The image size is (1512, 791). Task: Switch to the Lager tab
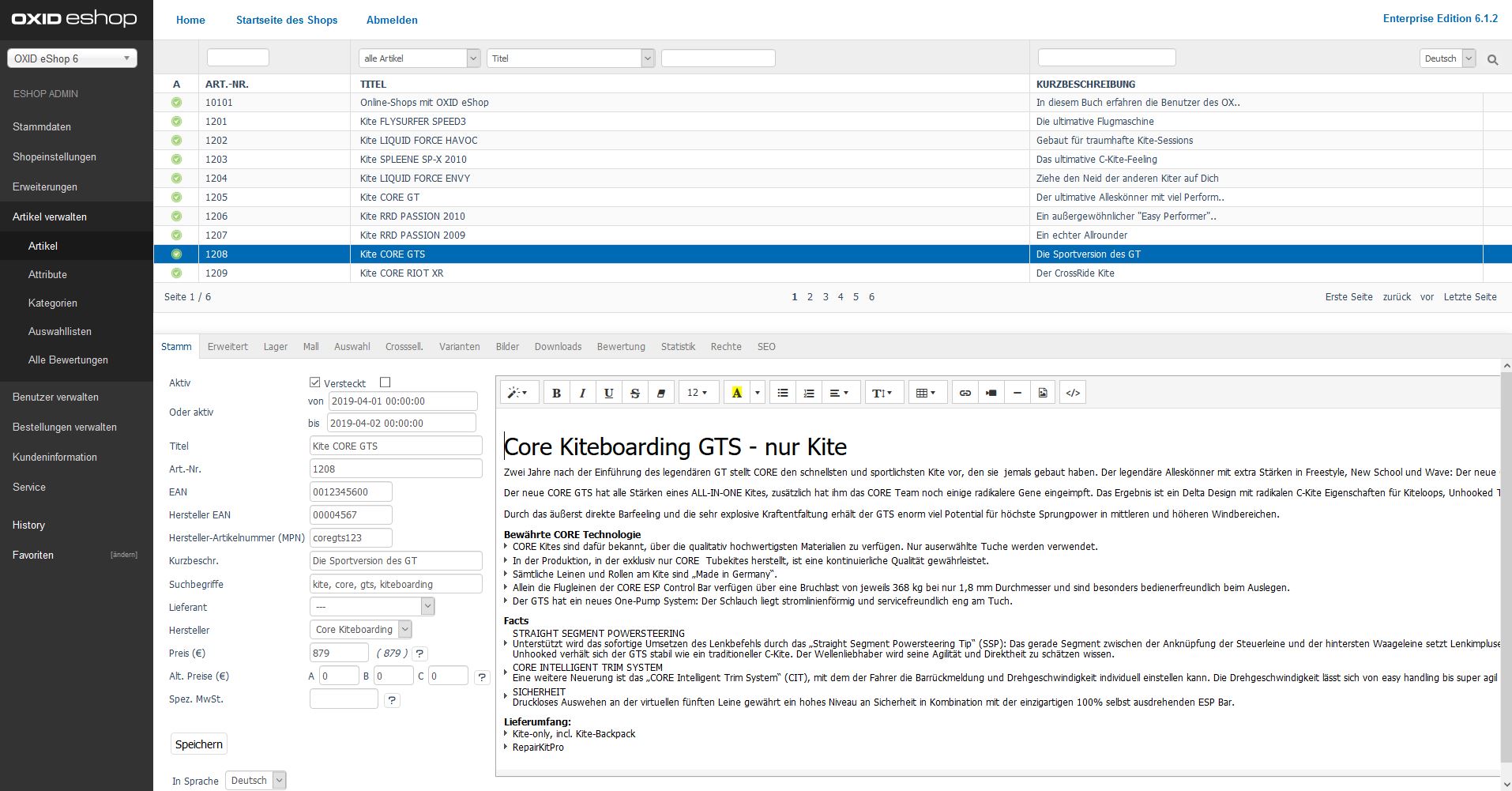[275, 347]
